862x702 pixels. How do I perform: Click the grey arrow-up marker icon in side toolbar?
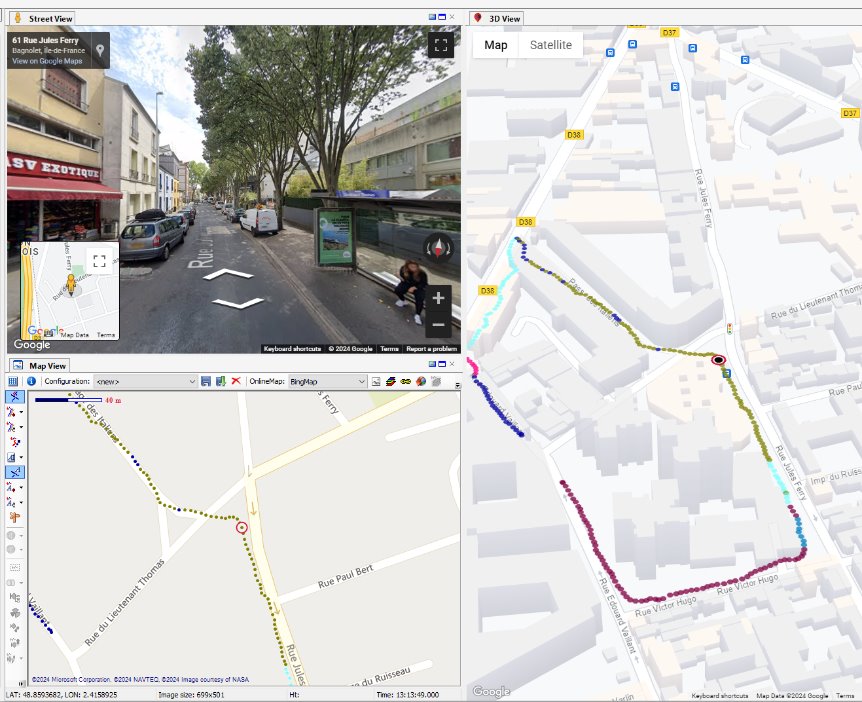[x=14, y=642]
